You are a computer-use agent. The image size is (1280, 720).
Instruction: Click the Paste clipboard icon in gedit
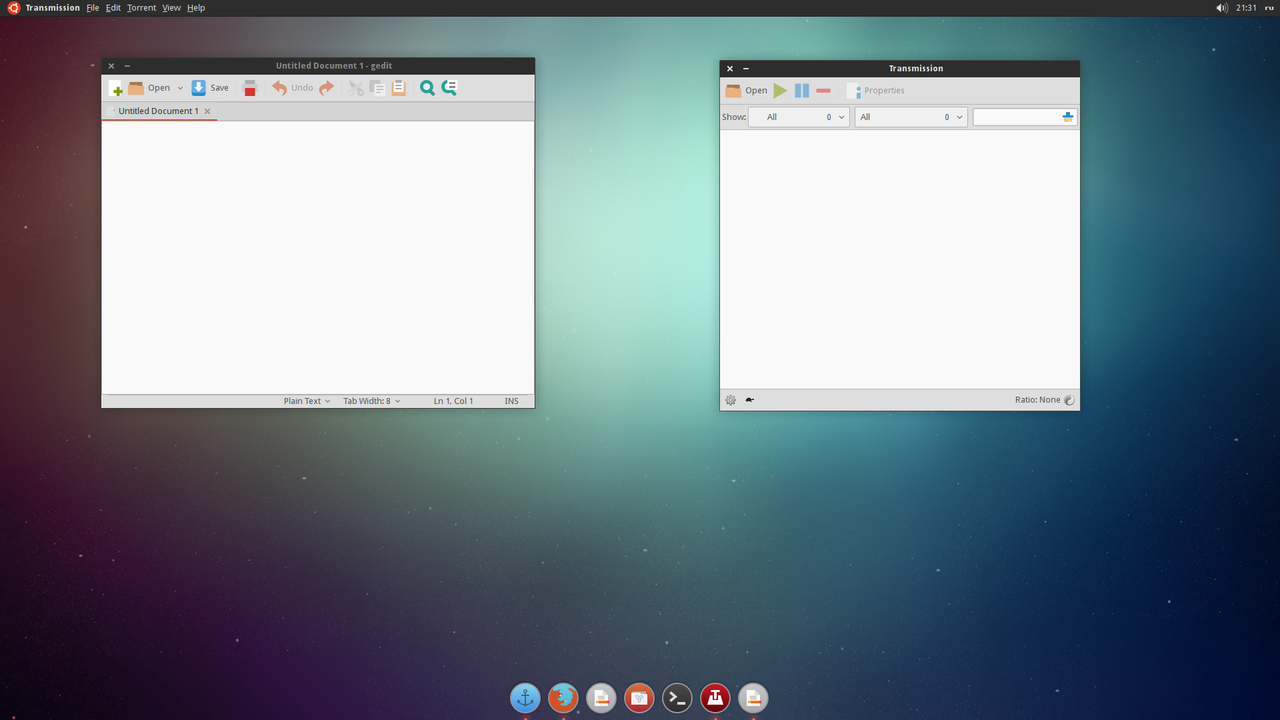(x=398, y=88)
